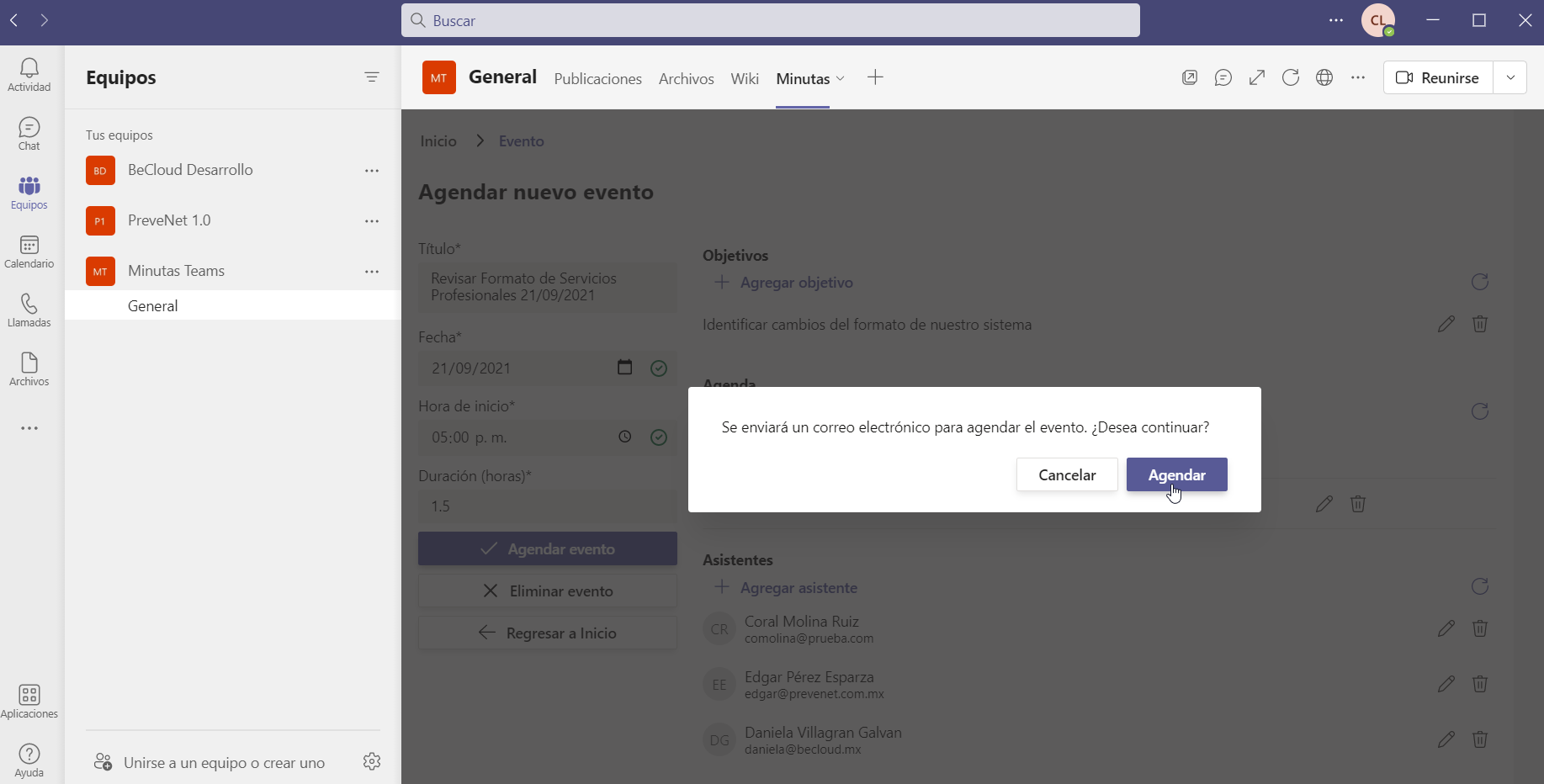Open Aplicaciones in left sidebar
The height and width of the screenshot is (784, 1544).
29,702
